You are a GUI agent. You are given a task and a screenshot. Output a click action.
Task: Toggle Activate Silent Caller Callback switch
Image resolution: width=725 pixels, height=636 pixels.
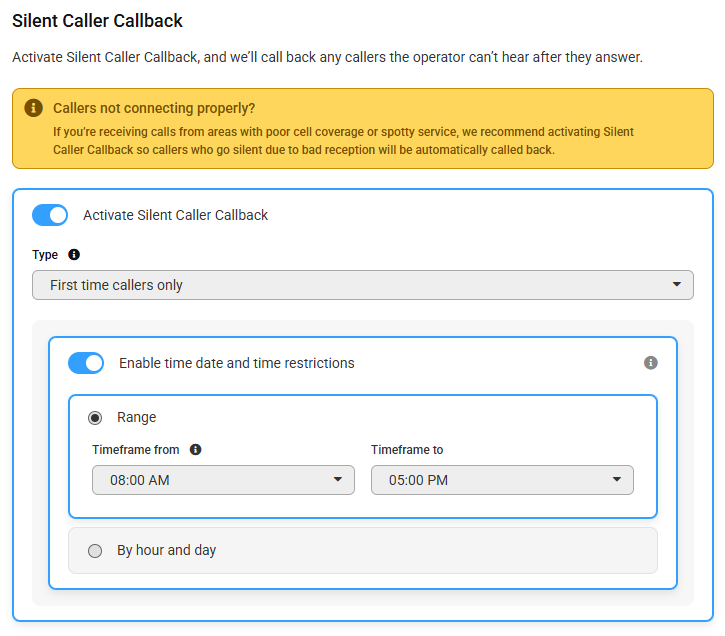click(x=50, y=215)
